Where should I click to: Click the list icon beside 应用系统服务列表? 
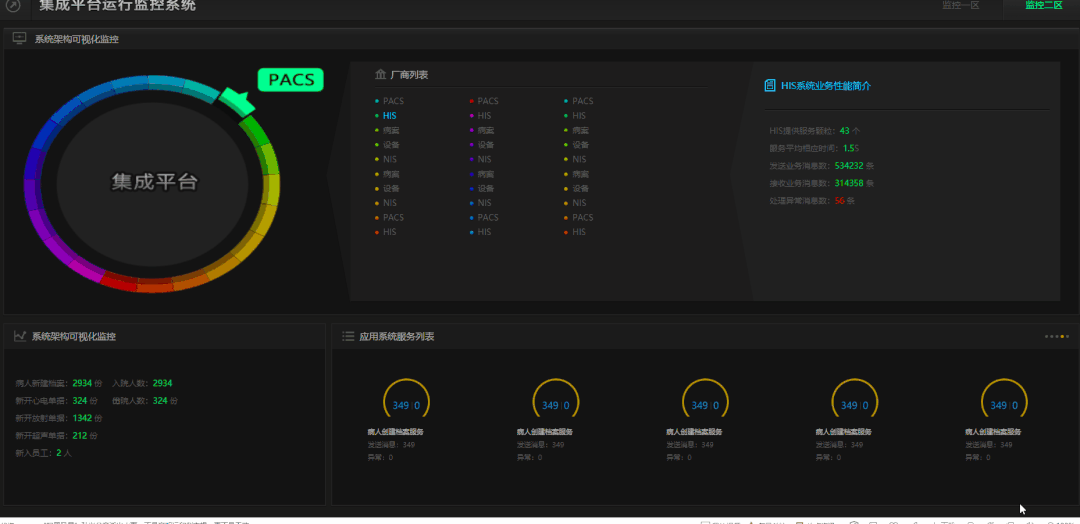(347, 337)
